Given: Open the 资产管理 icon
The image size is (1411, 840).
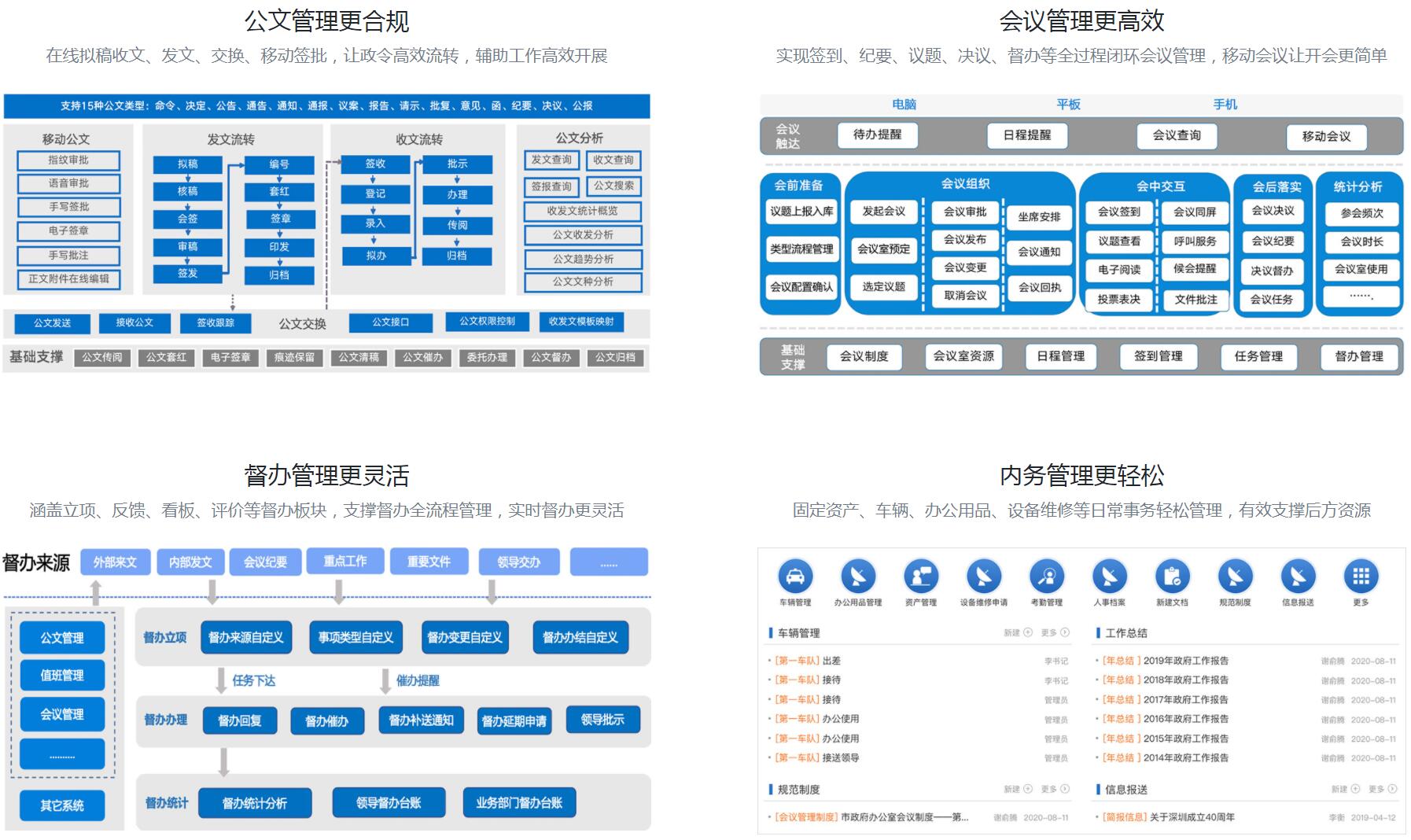Looking at the screenshot, I should (921, 577).
